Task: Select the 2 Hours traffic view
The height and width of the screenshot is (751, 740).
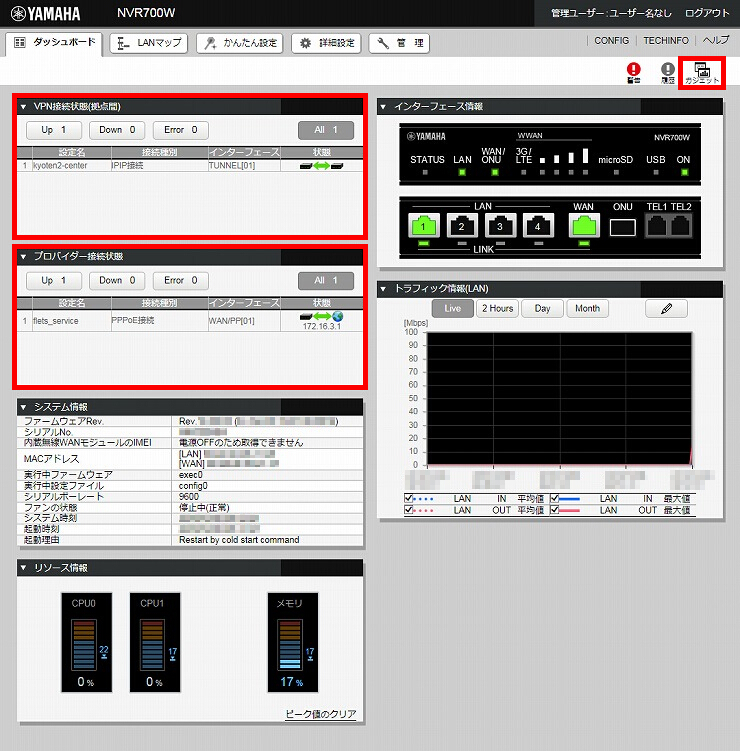Action: click(498, 308)
